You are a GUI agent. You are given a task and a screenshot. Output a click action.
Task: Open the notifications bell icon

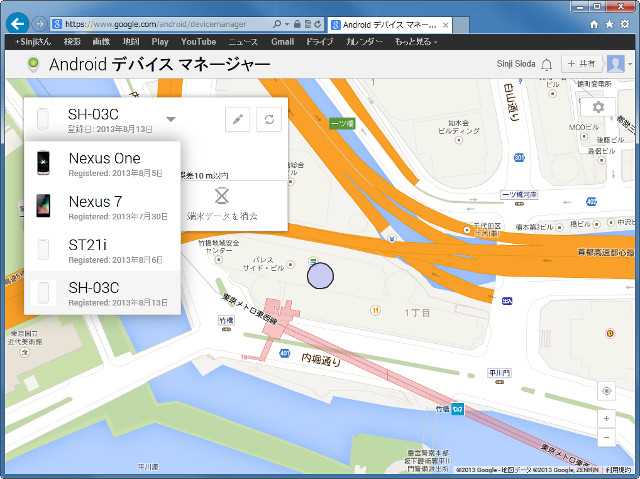pos(547,64)
